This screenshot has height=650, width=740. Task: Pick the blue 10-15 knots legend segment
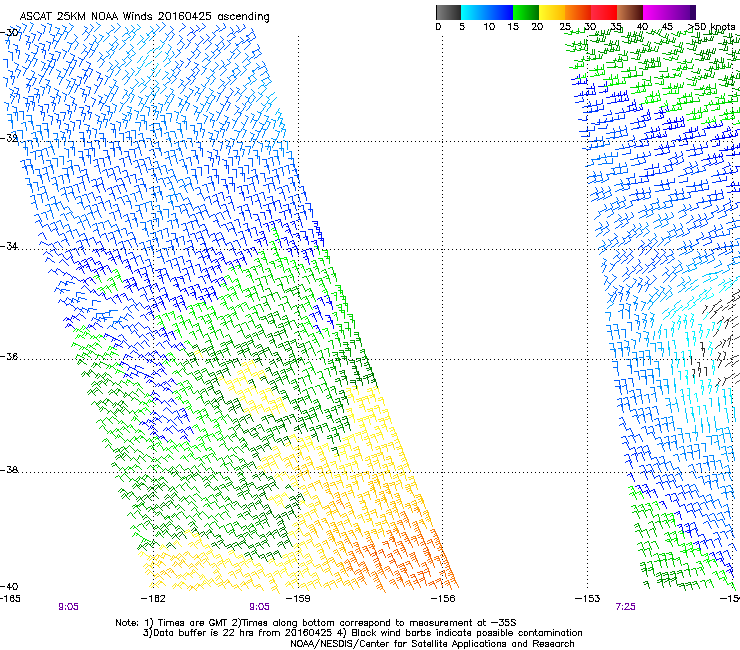click(x=499, y=12)
